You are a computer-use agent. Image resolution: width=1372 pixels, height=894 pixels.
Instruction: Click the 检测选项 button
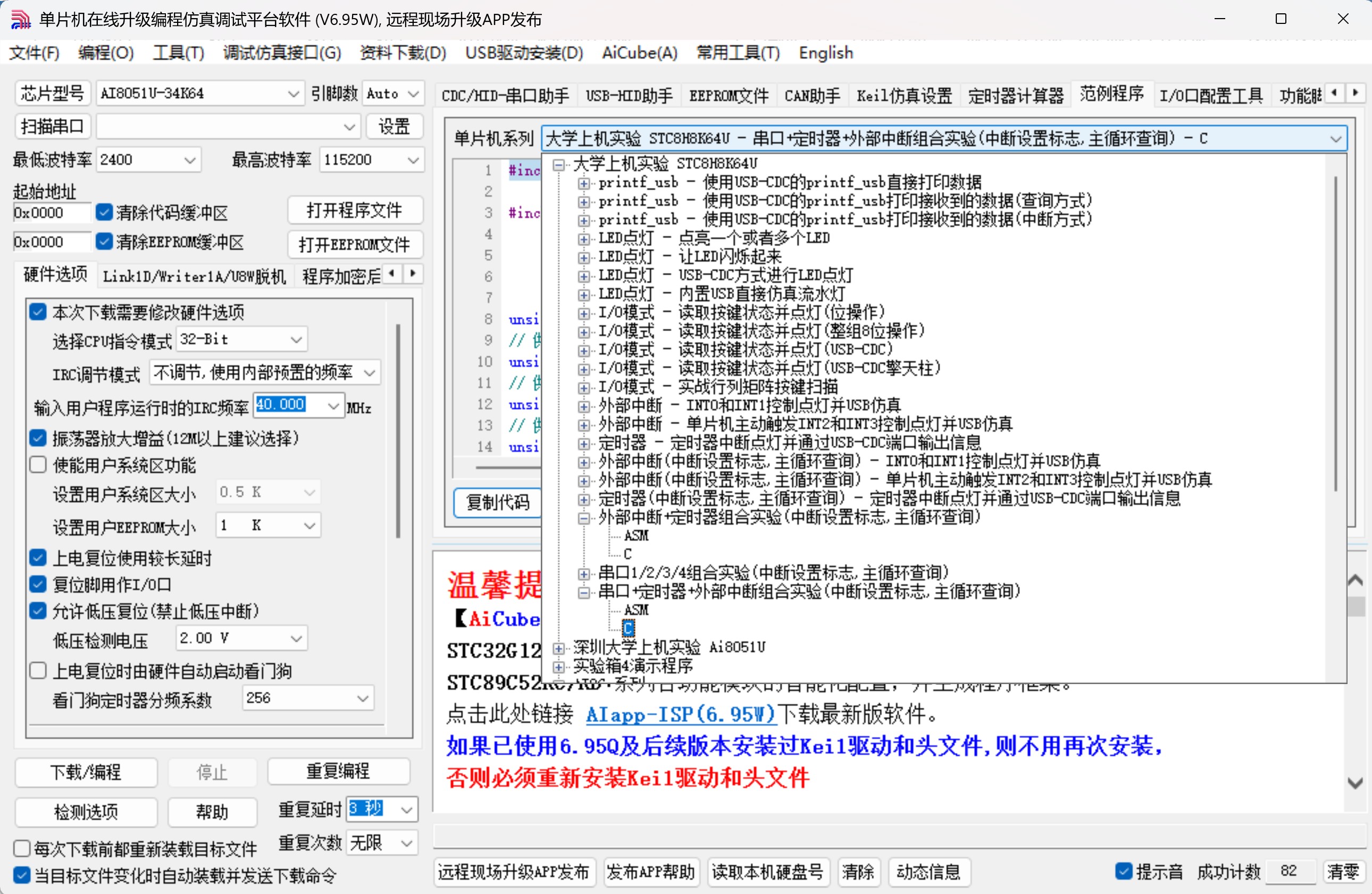click(x=86, y=812)
